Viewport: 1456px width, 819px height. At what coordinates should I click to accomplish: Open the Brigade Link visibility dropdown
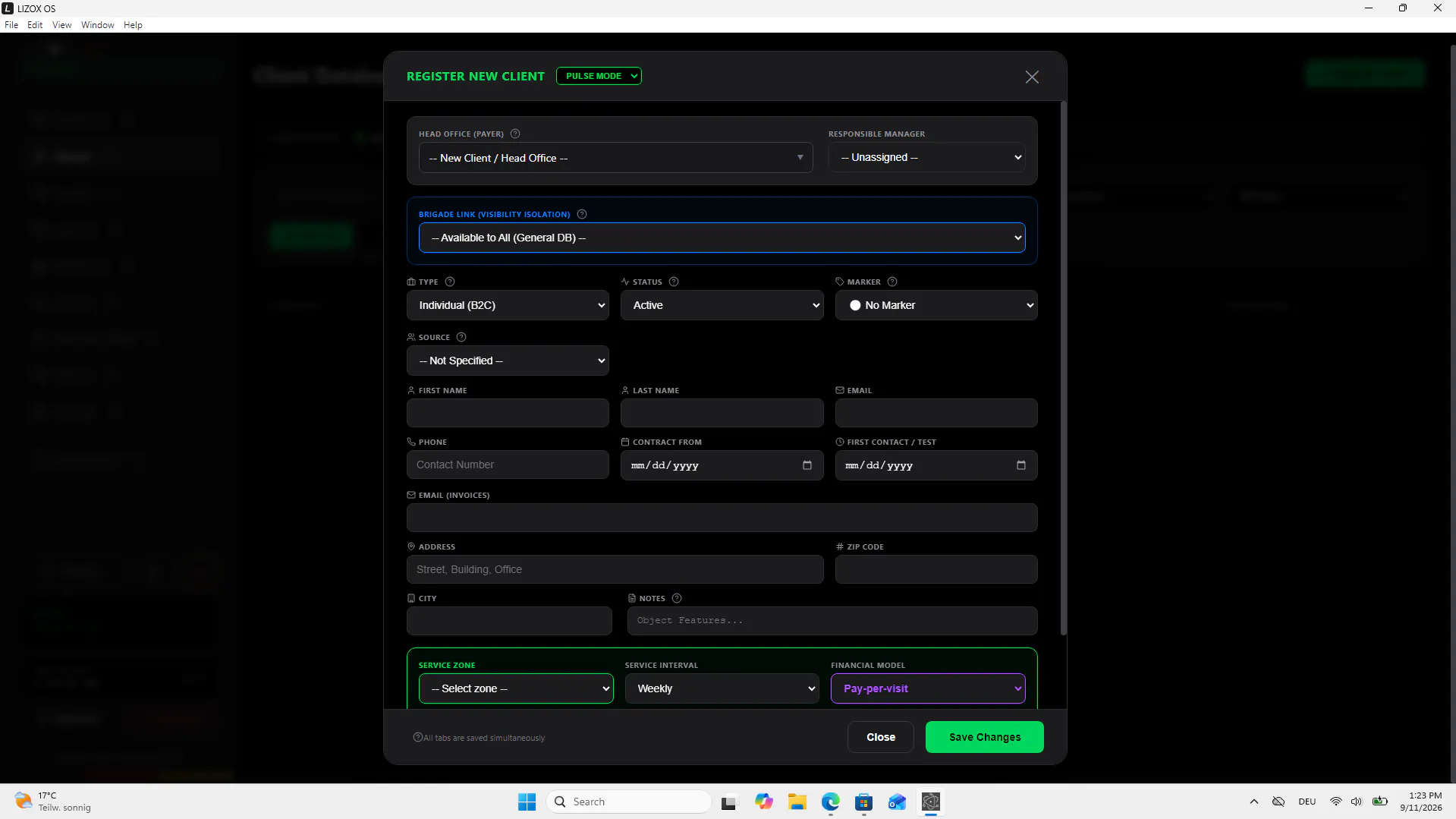coord(722,238)
